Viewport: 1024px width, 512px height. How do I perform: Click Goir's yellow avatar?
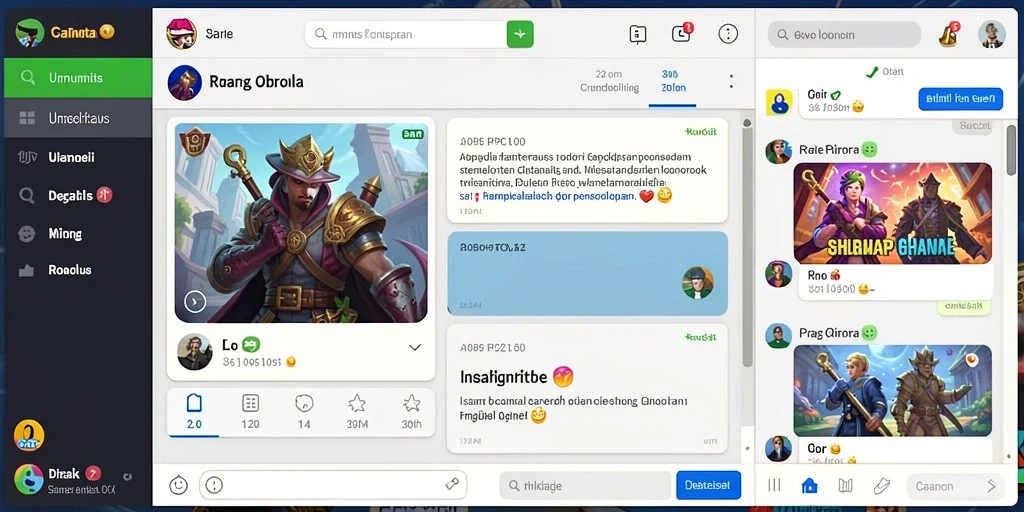point(779,103)
